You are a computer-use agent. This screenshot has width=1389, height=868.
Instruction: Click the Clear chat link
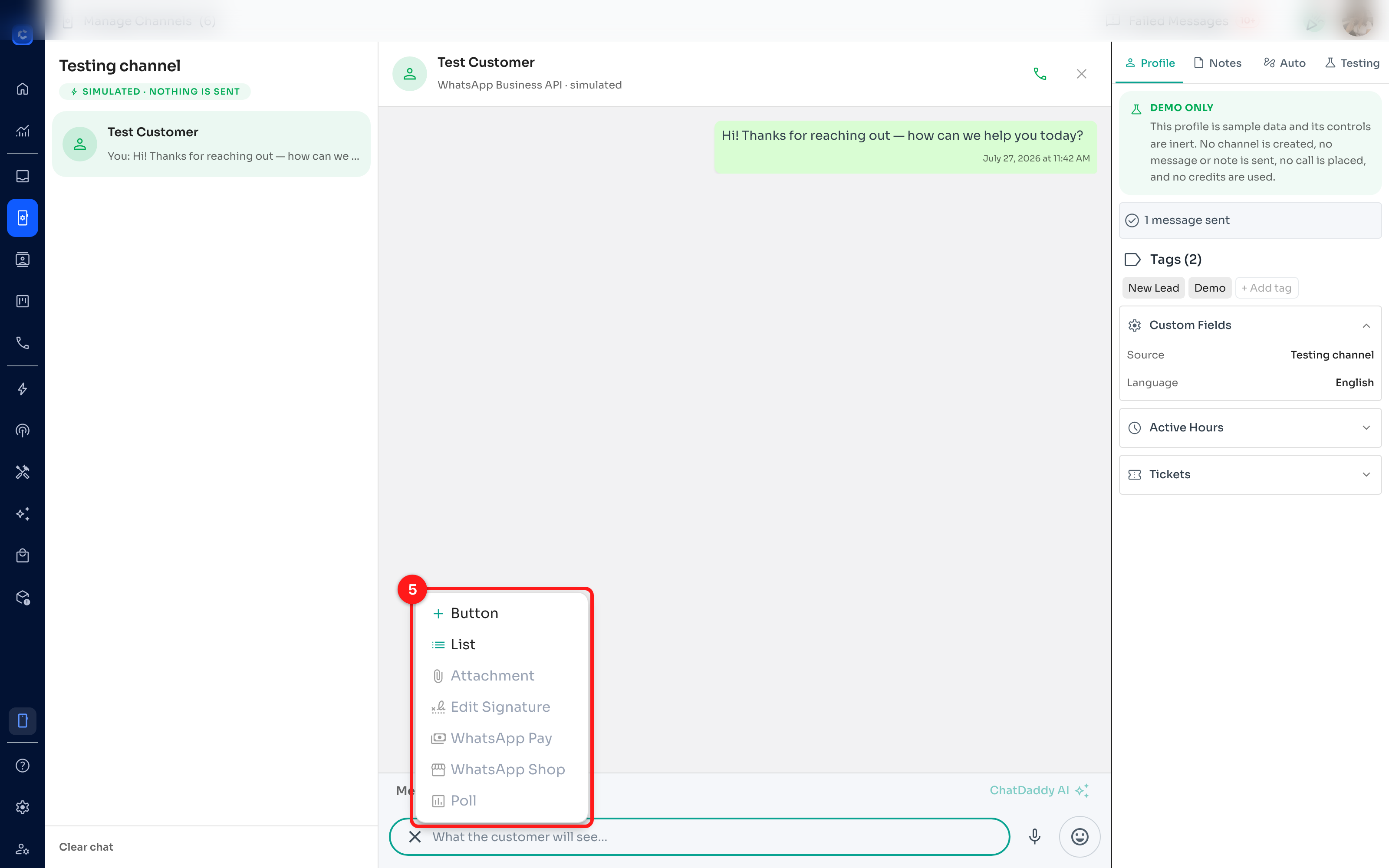tap(86, 847)
